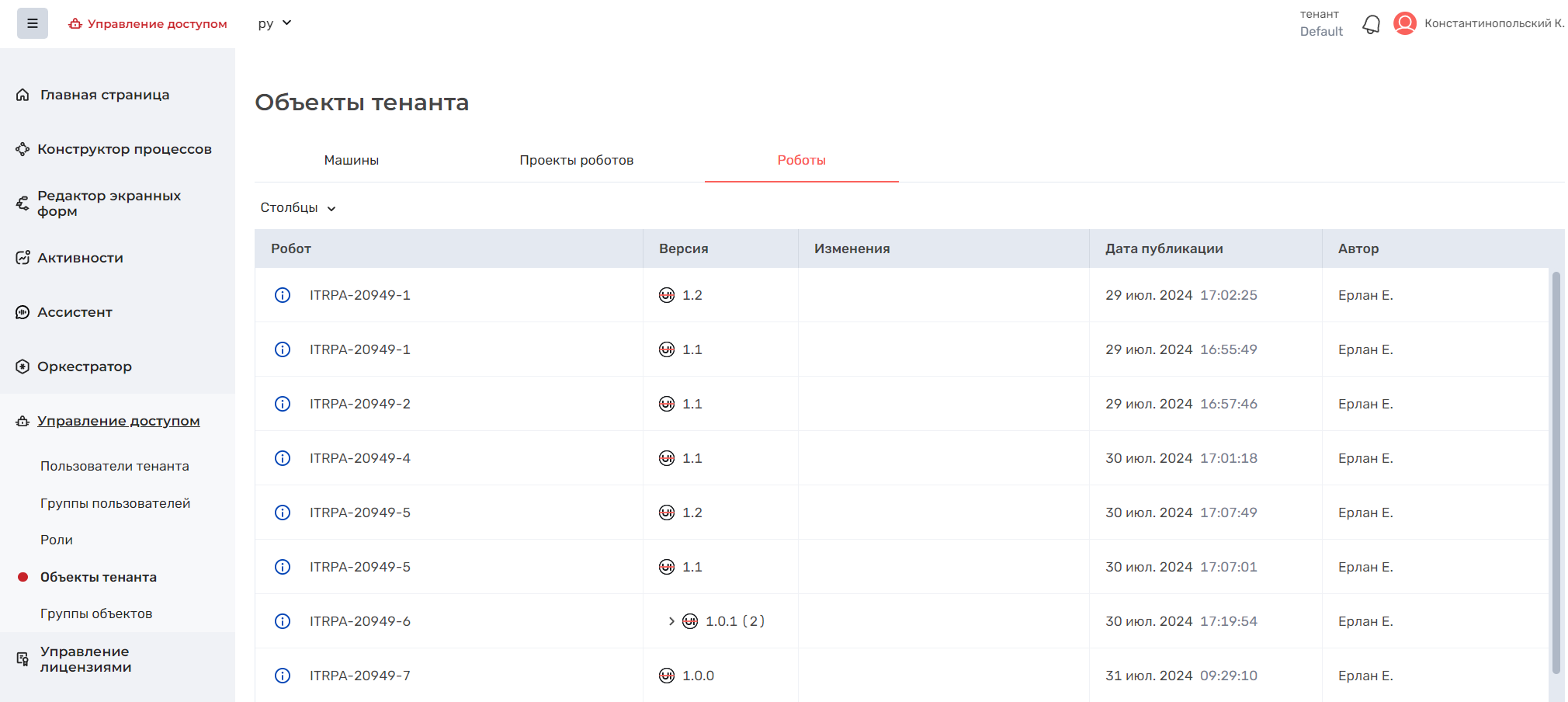
Task: Open the notifications bell
Action: [1371, 24]
